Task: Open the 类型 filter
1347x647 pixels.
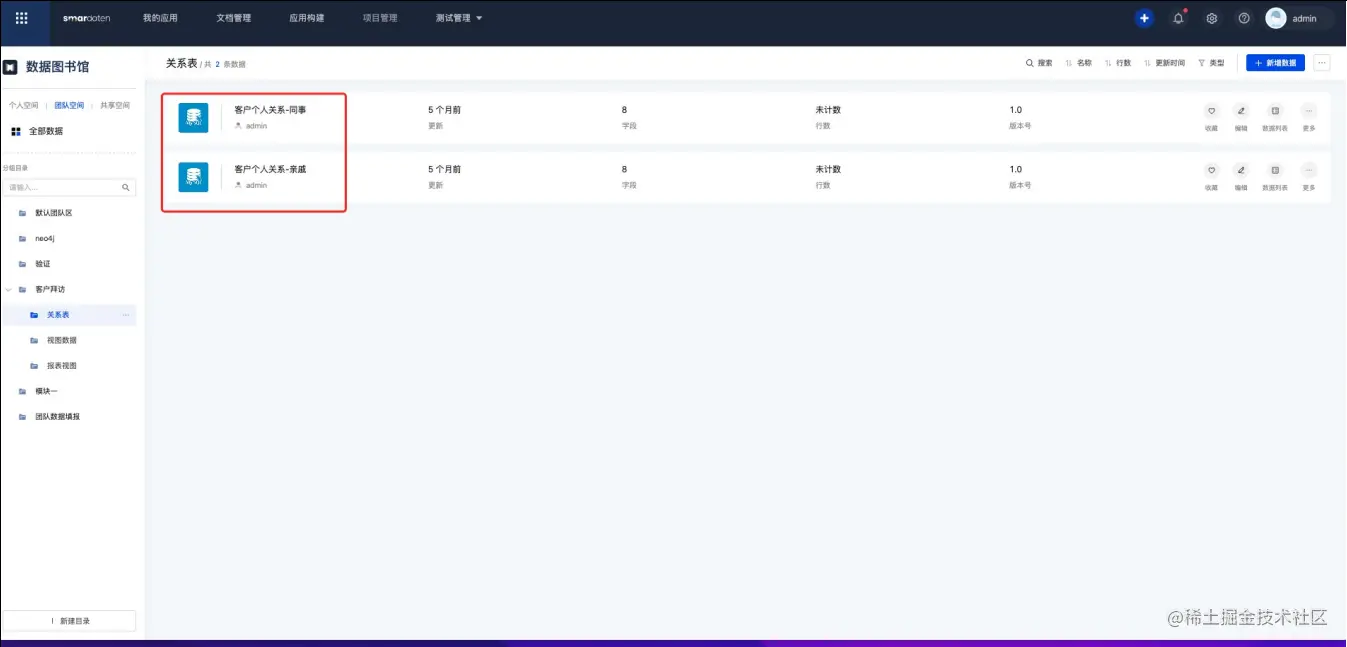Action: [1211, 63]
